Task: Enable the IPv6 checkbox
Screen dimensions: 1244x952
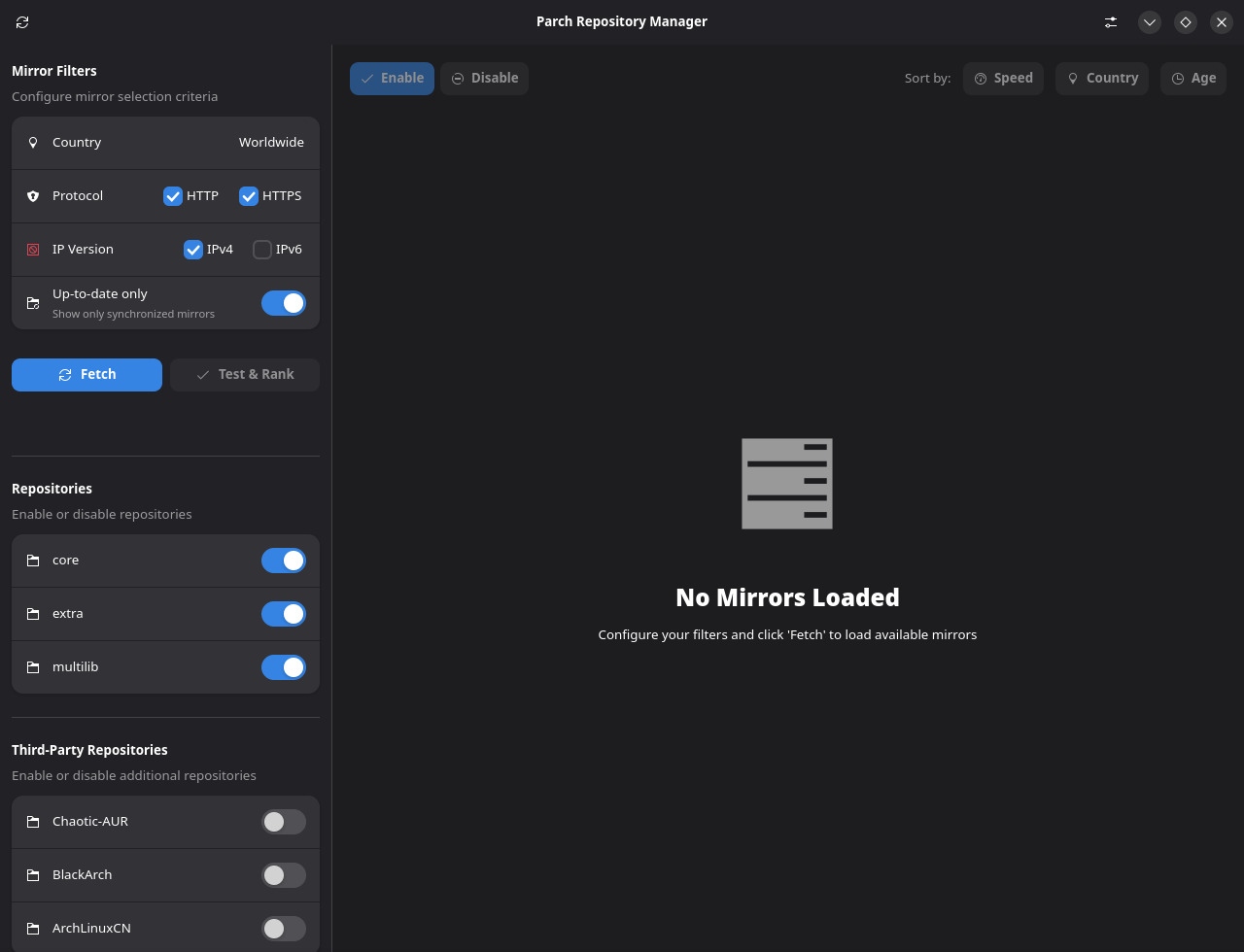Action: 262,250
